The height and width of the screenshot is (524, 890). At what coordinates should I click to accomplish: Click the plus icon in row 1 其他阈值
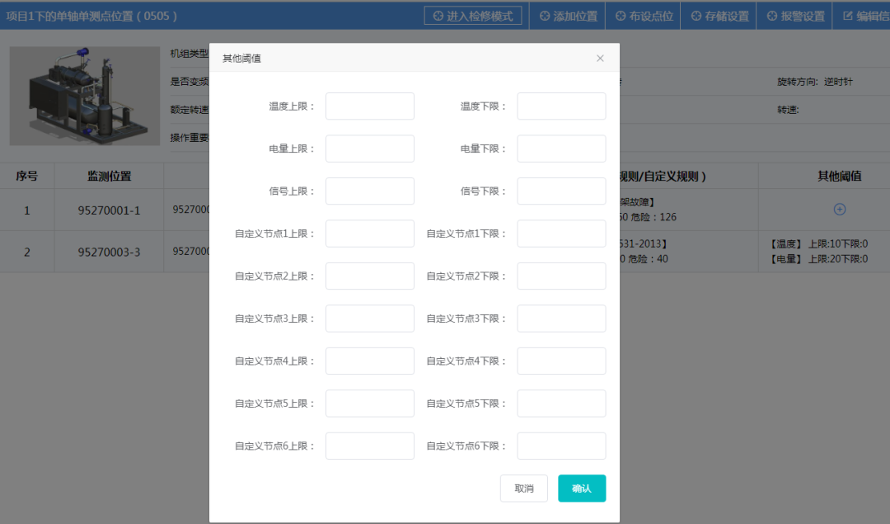[839, 209]
